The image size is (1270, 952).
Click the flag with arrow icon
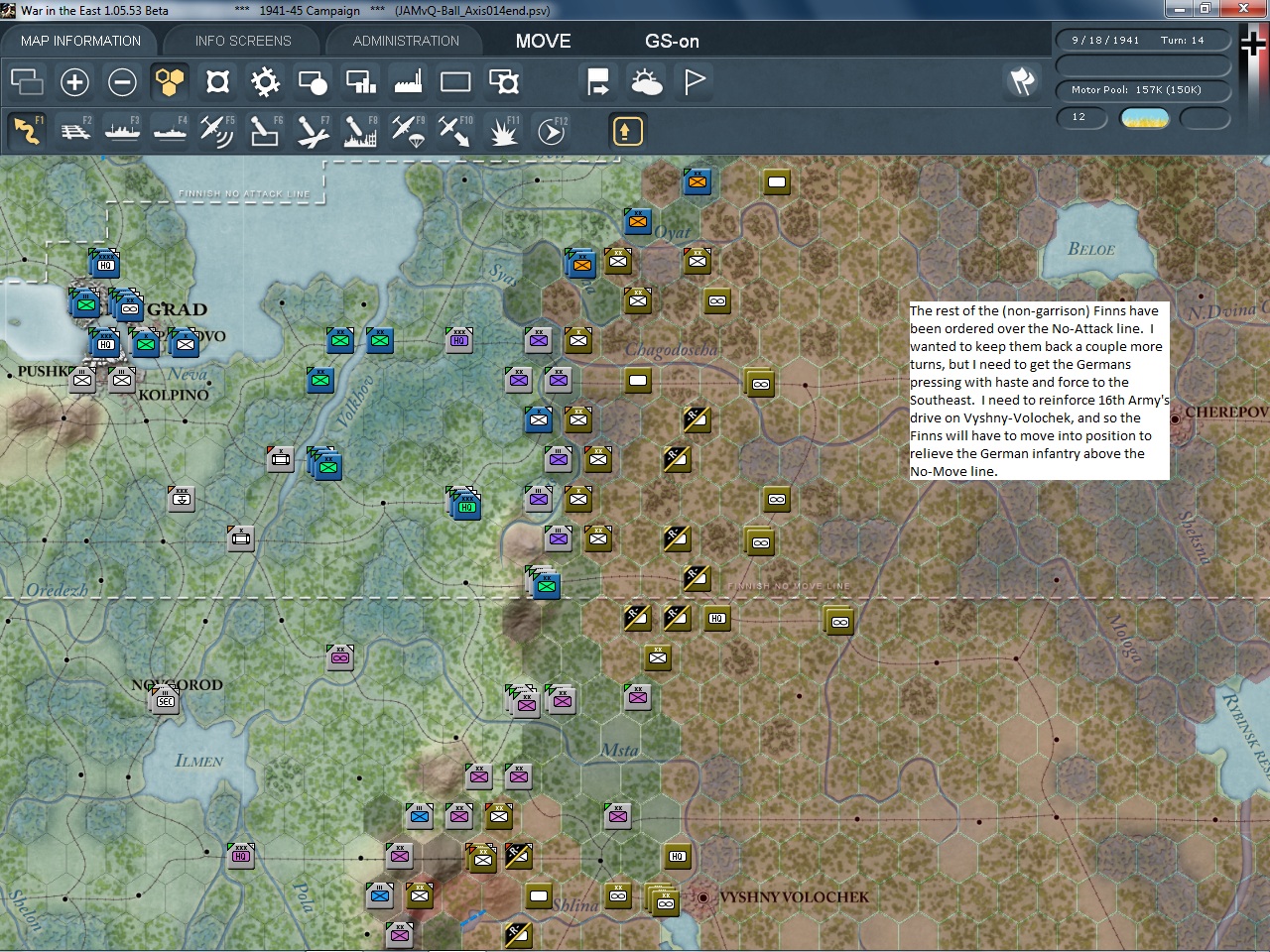tap(598, 81)
